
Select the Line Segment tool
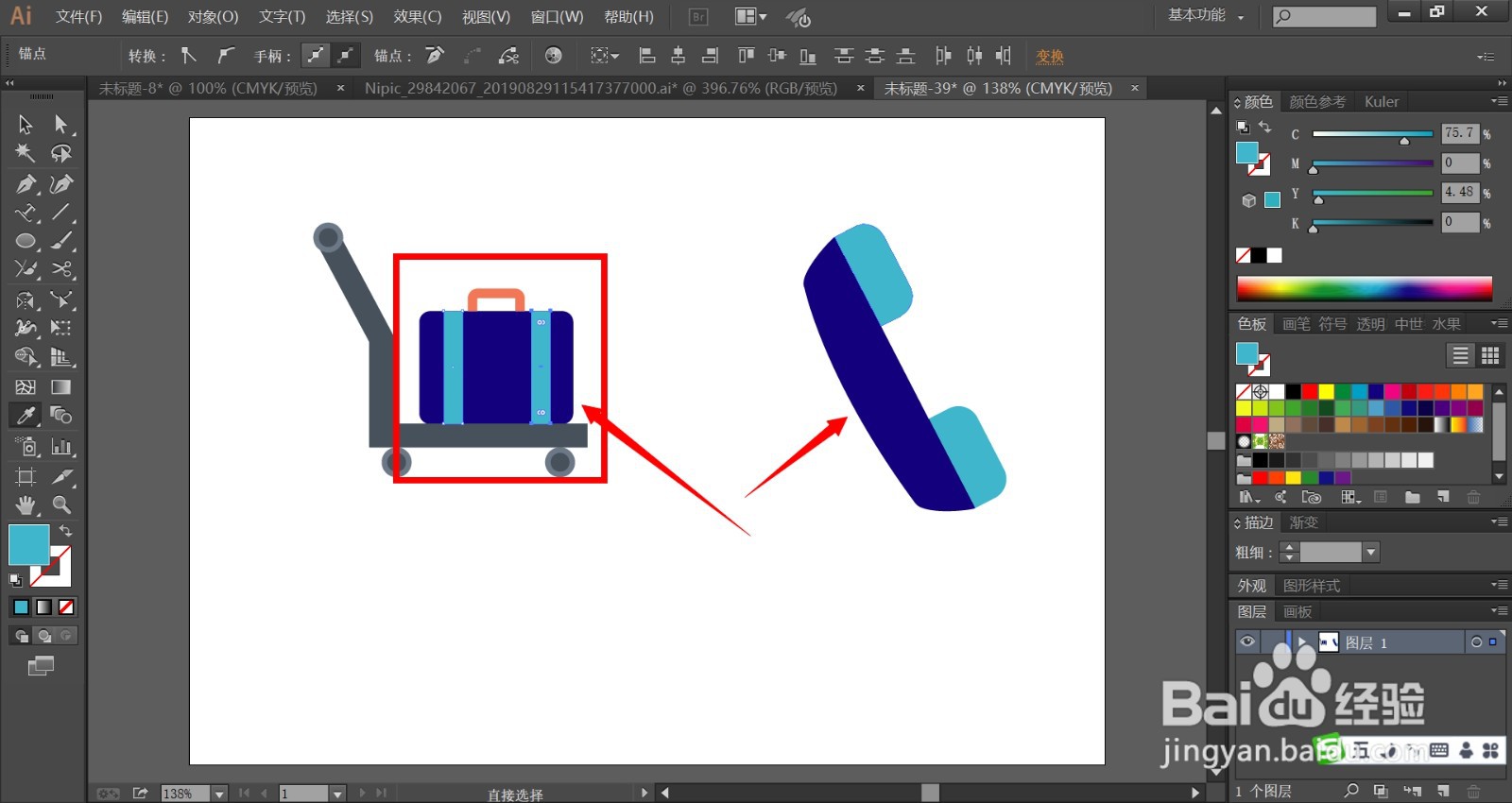[61, 213]
